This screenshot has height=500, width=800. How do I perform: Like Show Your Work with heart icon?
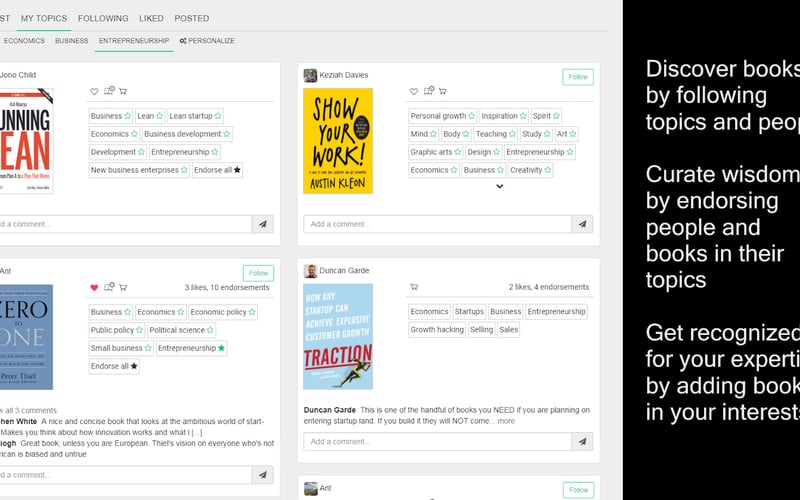pyautogui.click(x=414, y=91)
